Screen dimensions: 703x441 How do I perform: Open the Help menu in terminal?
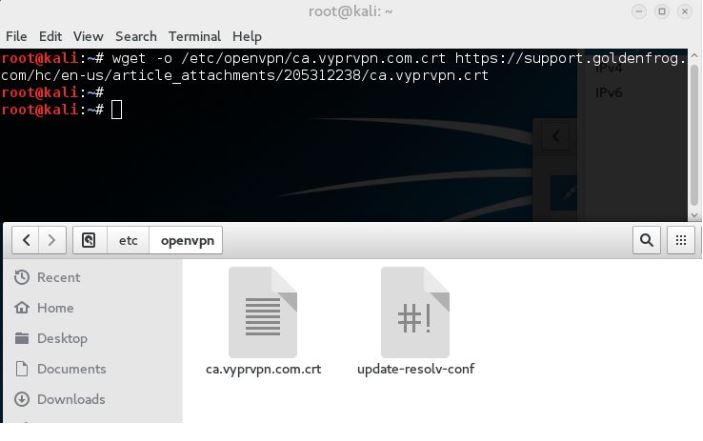(x=247, y=36)
